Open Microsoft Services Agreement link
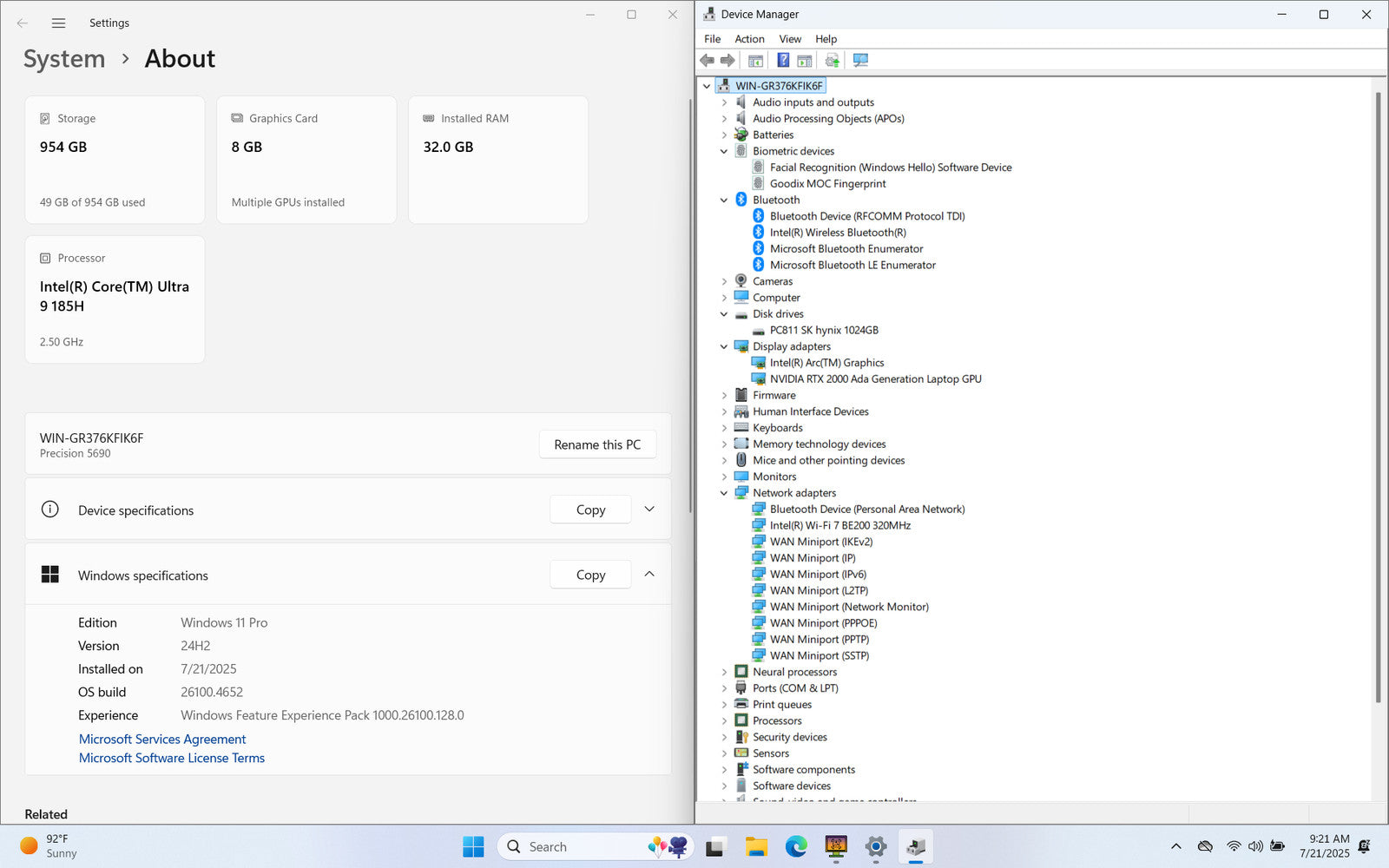The height and width of the screenshot is (868, 1389). point(162,740)
